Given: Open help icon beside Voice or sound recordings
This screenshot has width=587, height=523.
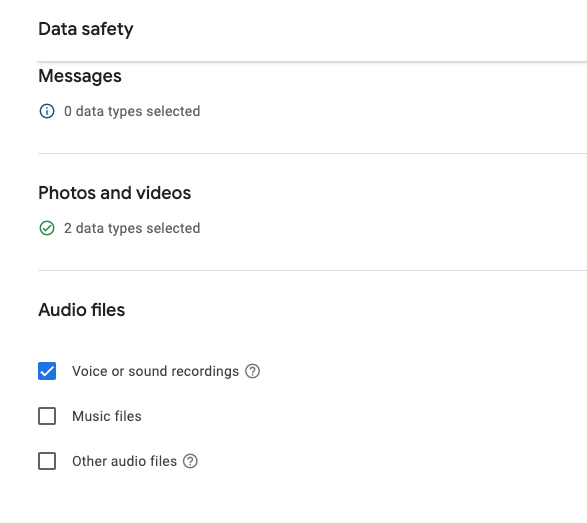Looking at the screenshot, I should point(252,371).
